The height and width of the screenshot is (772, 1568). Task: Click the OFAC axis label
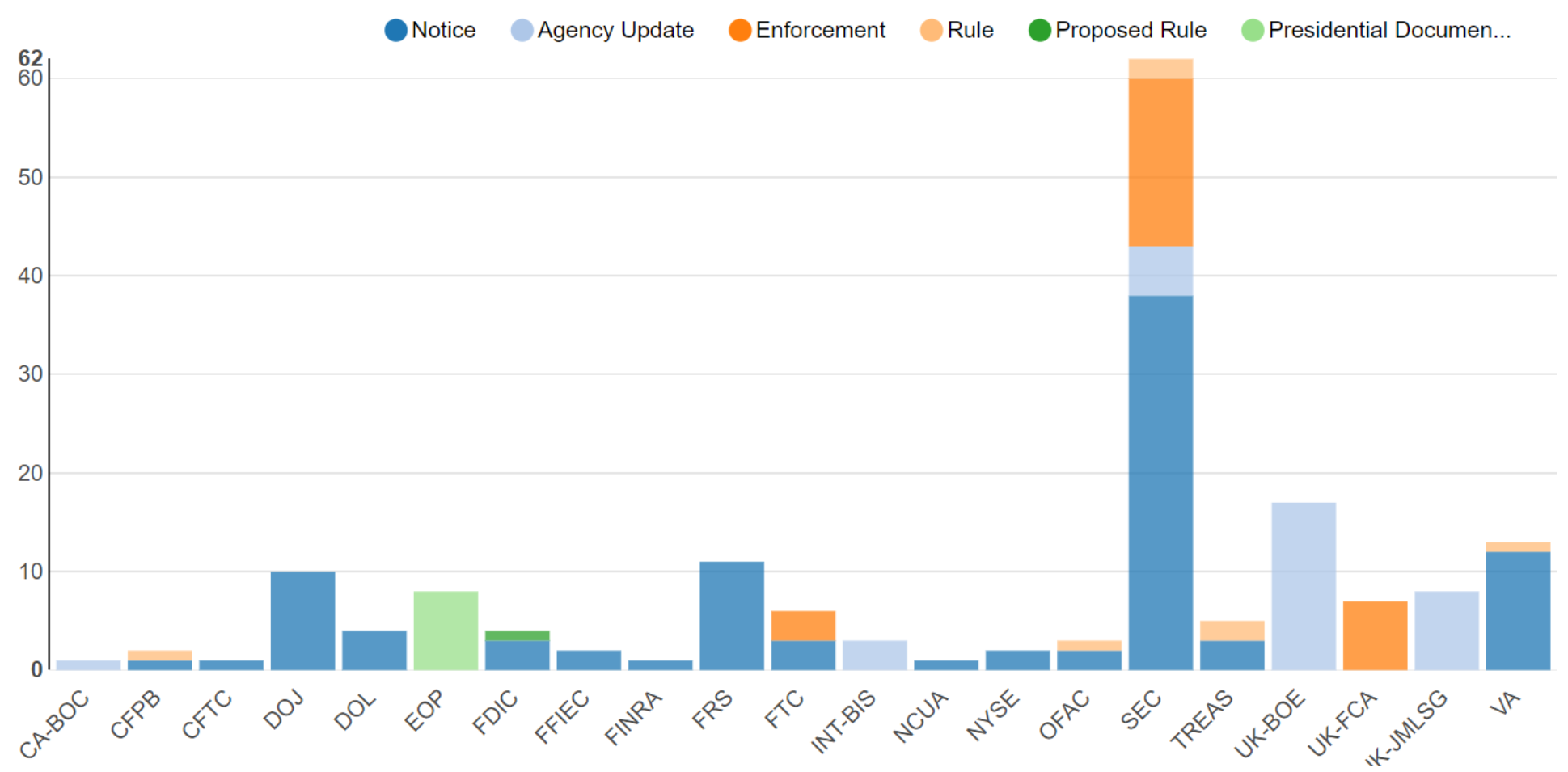(1064, 715)
